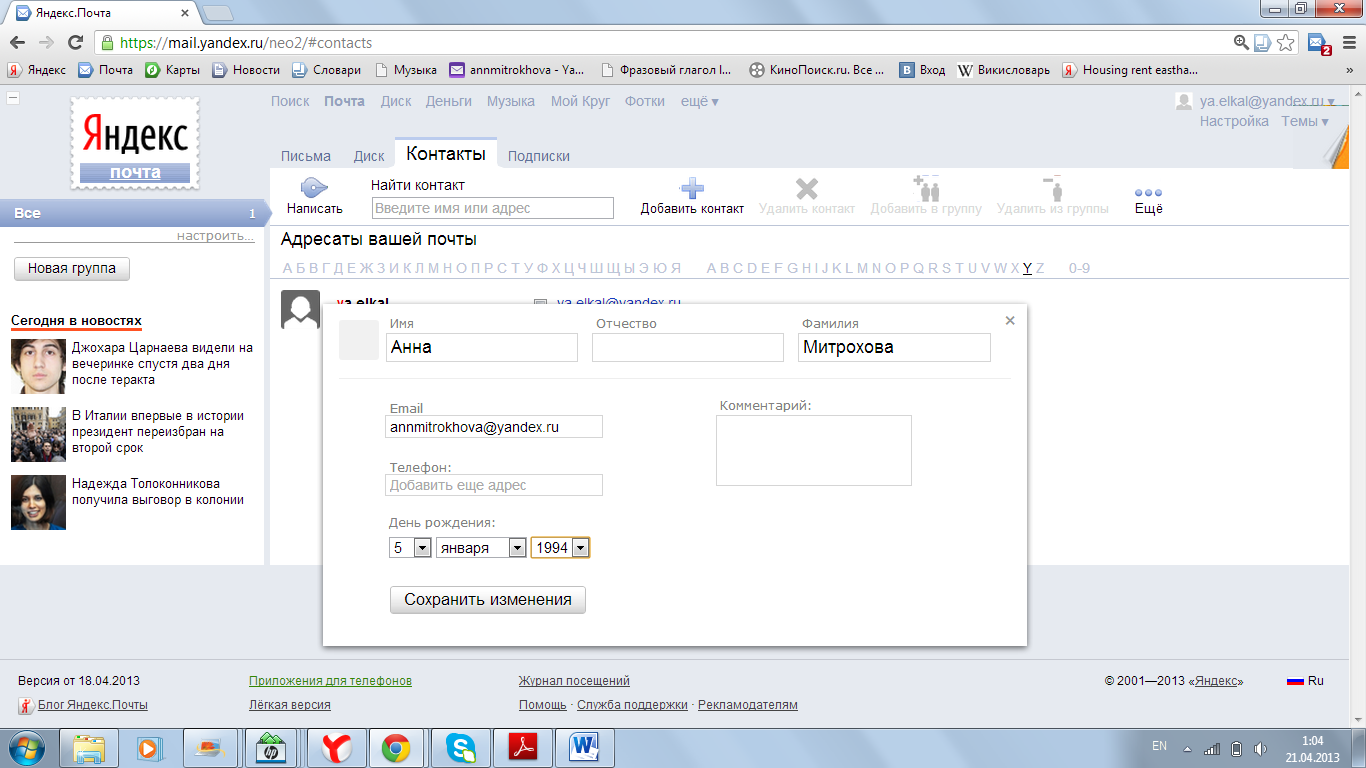Open Adobe Reader from taskbar
Viewport: 1366px width, 768px height.
pos(524,747)
